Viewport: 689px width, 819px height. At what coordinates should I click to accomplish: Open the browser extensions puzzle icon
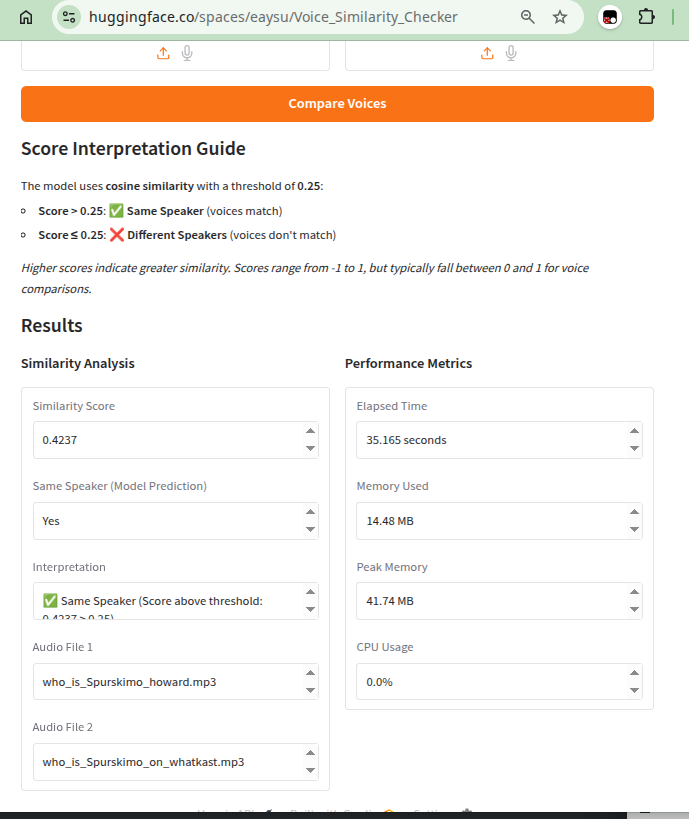[646, 17]
